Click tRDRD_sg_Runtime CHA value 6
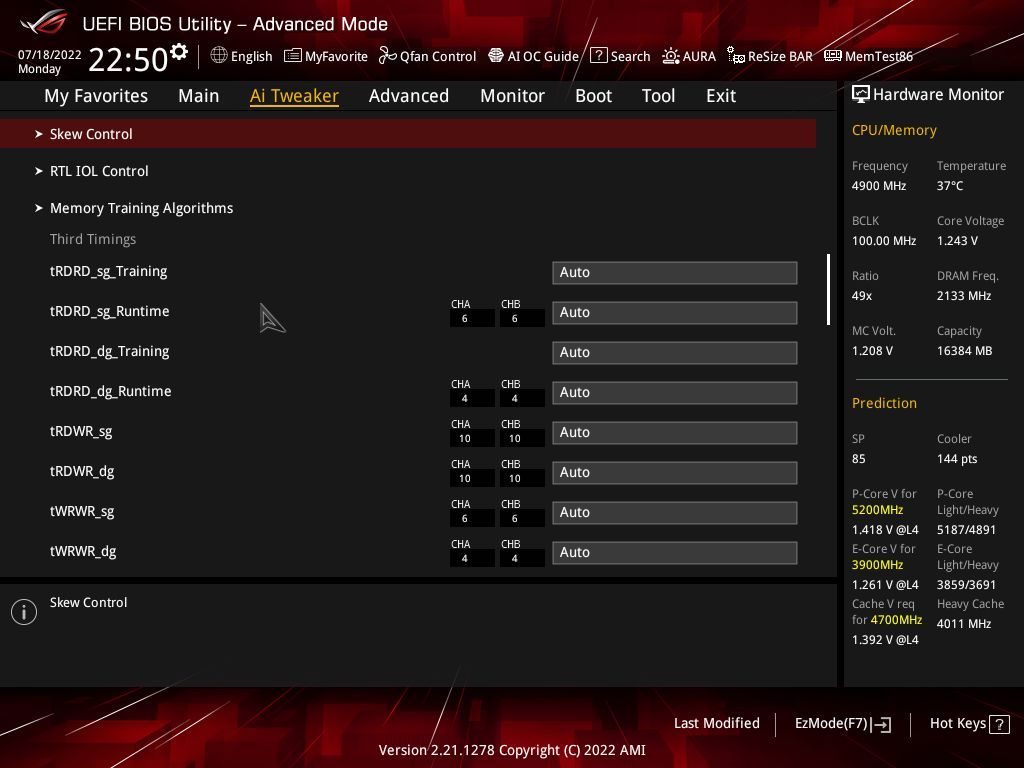Screen dimensions: 1024x768 [472, 319]
